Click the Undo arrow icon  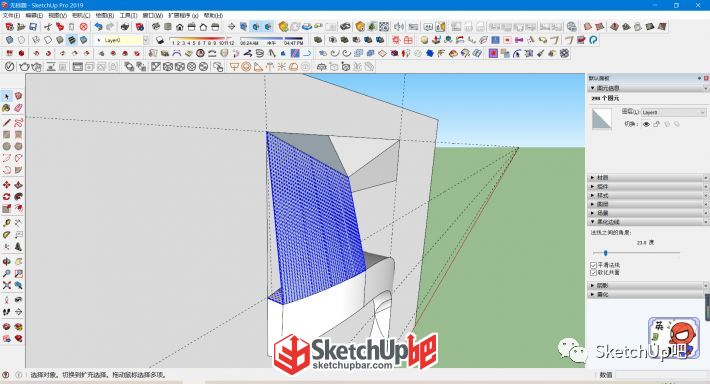click(x=98, y=27)
